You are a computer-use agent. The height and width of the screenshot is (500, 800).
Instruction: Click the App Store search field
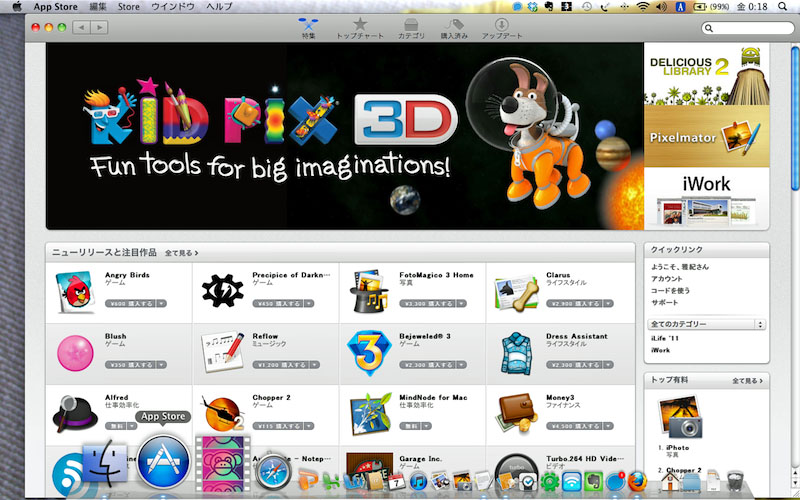coord(747,28)
